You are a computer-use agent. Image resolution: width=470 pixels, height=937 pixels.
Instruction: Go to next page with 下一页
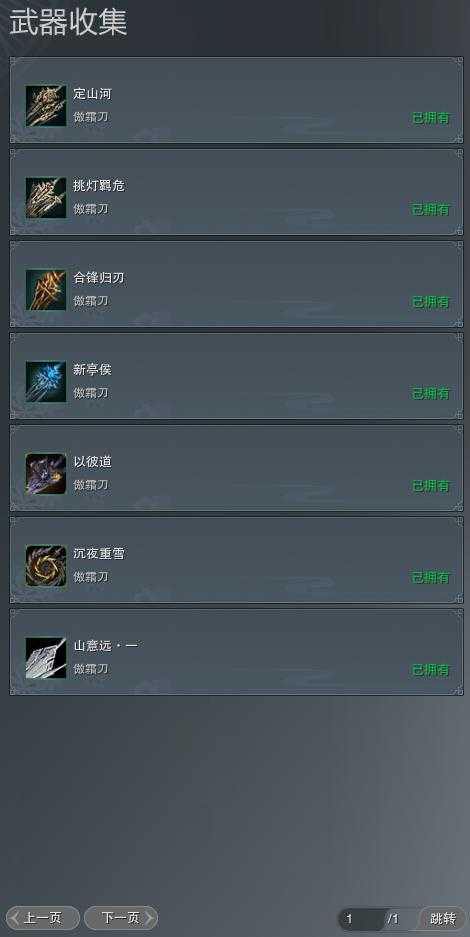click(121, 918)
